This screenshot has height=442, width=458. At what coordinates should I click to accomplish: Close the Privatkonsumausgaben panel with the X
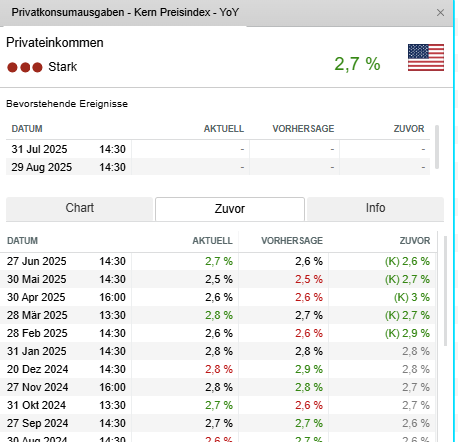point(440,13)
